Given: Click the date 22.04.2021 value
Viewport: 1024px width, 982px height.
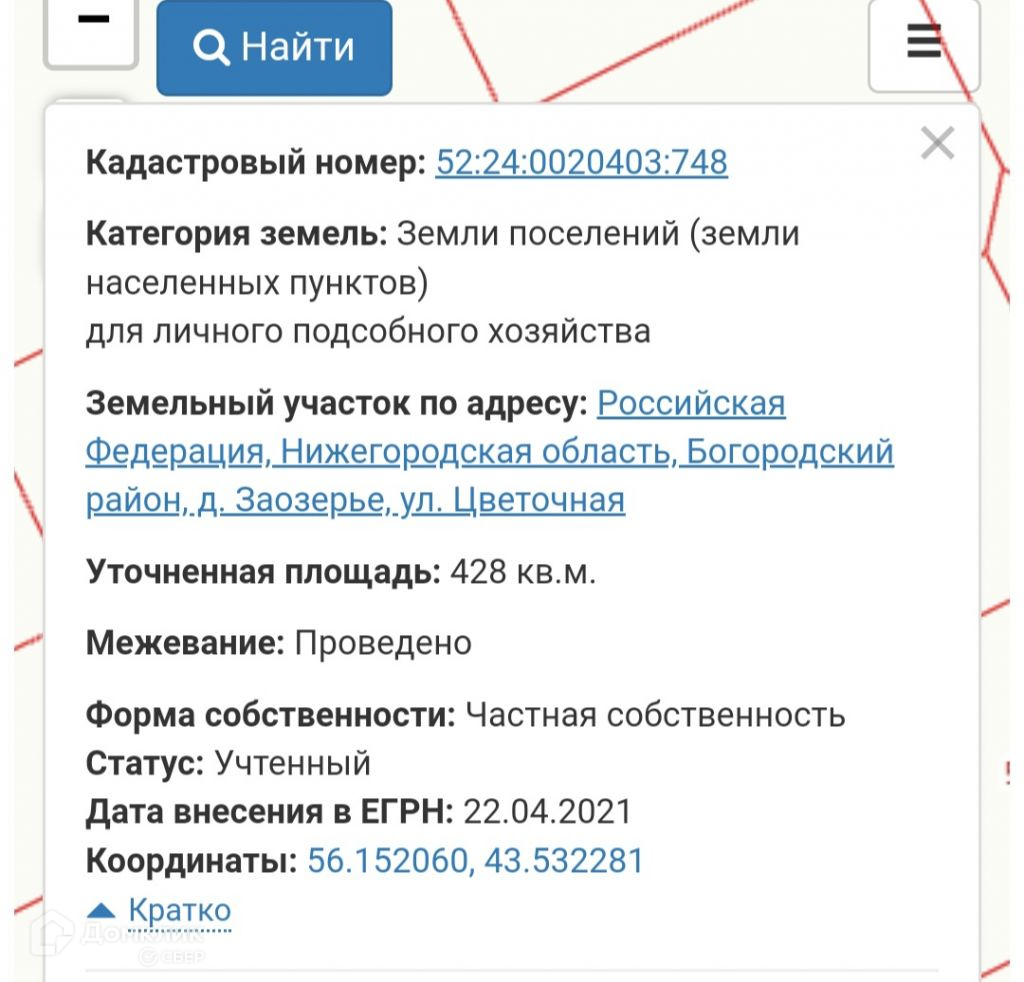Looking at the screenshot, I should 548,811.
